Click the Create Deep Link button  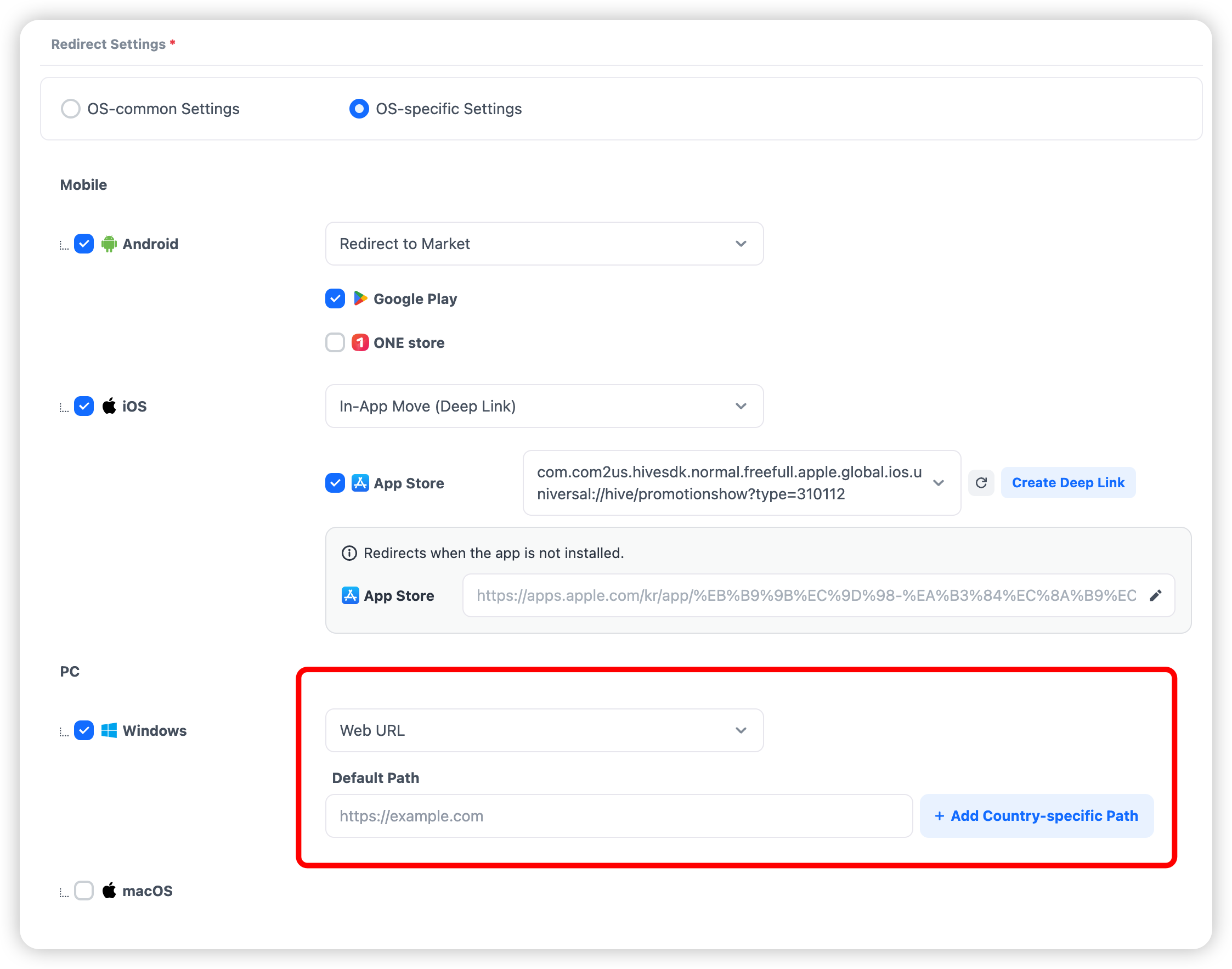click(x=1067, y=483)
